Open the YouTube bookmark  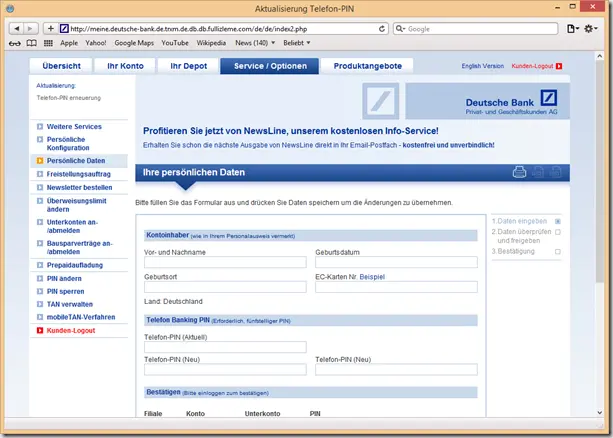pyautogui.click(x=175, y=43)
